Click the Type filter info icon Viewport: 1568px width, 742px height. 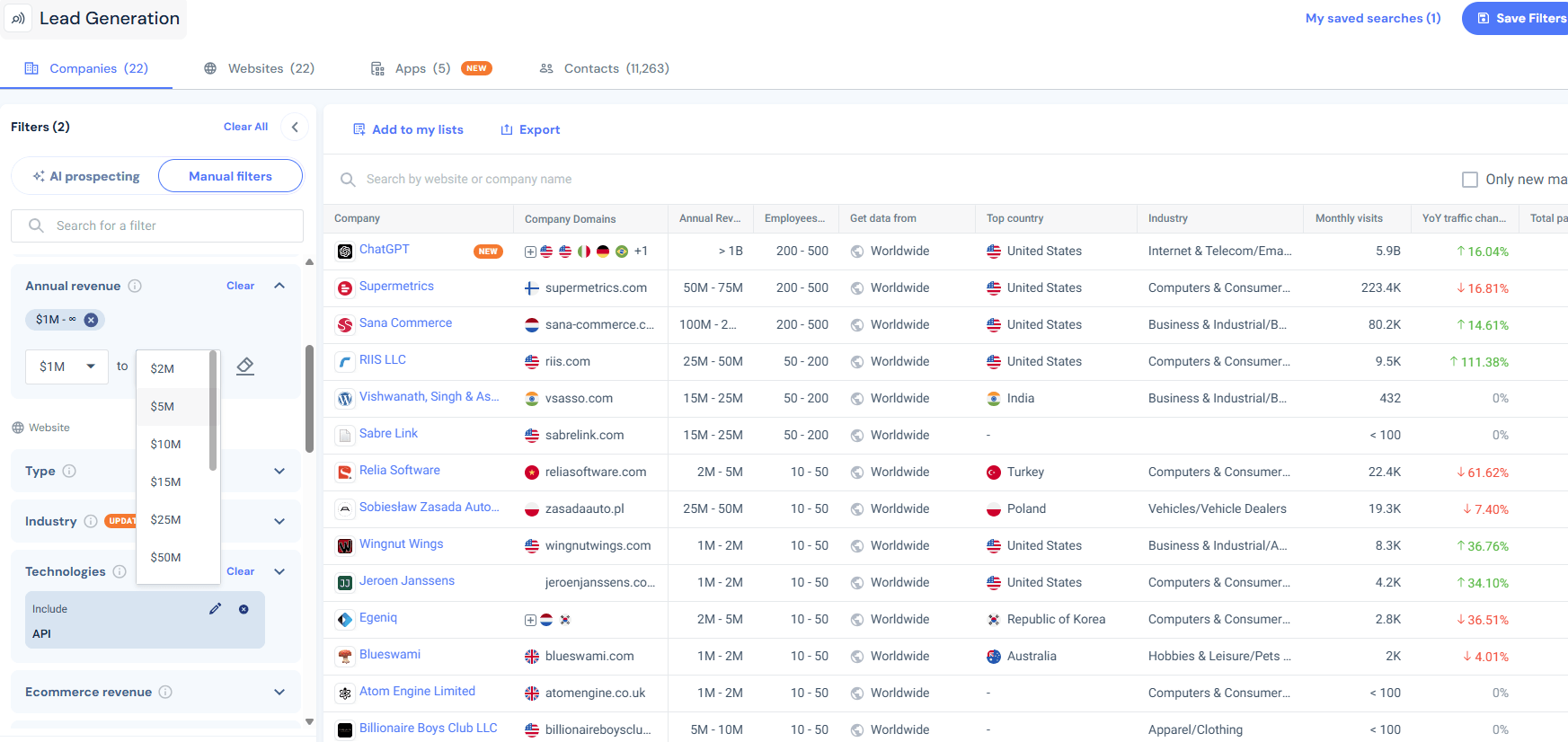coord(69,471)
